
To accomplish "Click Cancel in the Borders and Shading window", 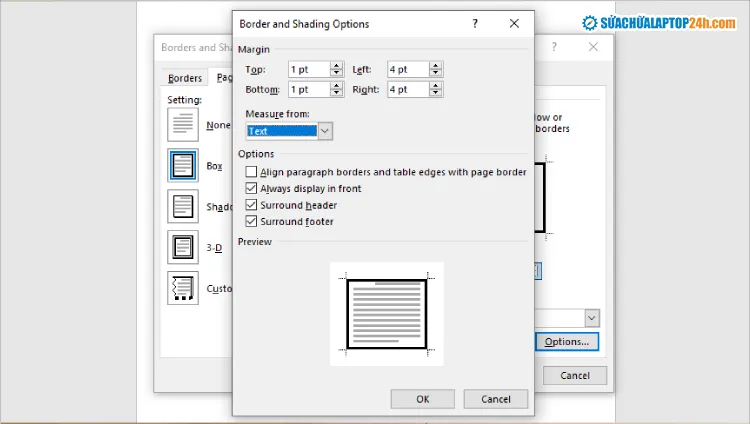I will coord(575,376).
